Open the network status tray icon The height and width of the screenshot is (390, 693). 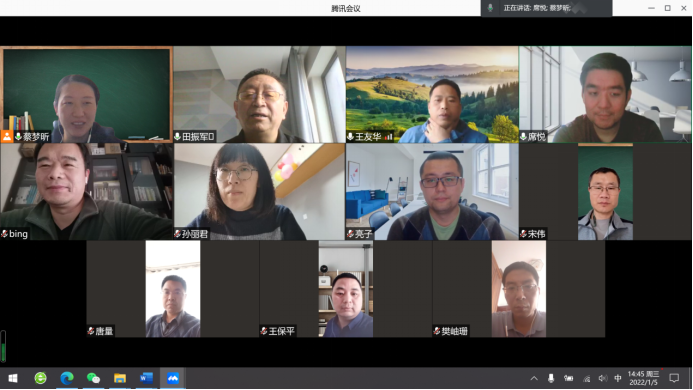point(586,379)
